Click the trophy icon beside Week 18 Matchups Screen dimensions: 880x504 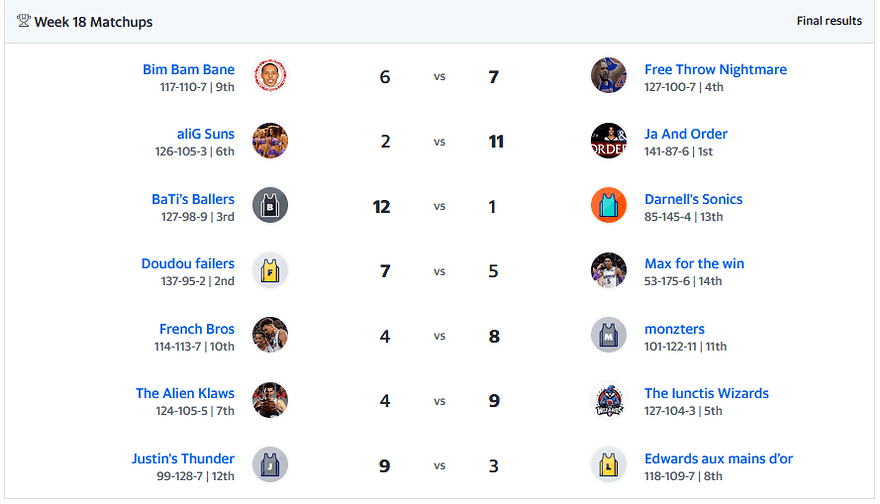24,21
